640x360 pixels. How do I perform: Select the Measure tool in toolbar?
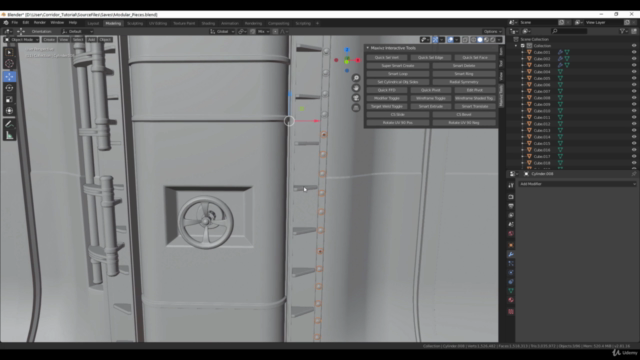(x=9, y=136)
